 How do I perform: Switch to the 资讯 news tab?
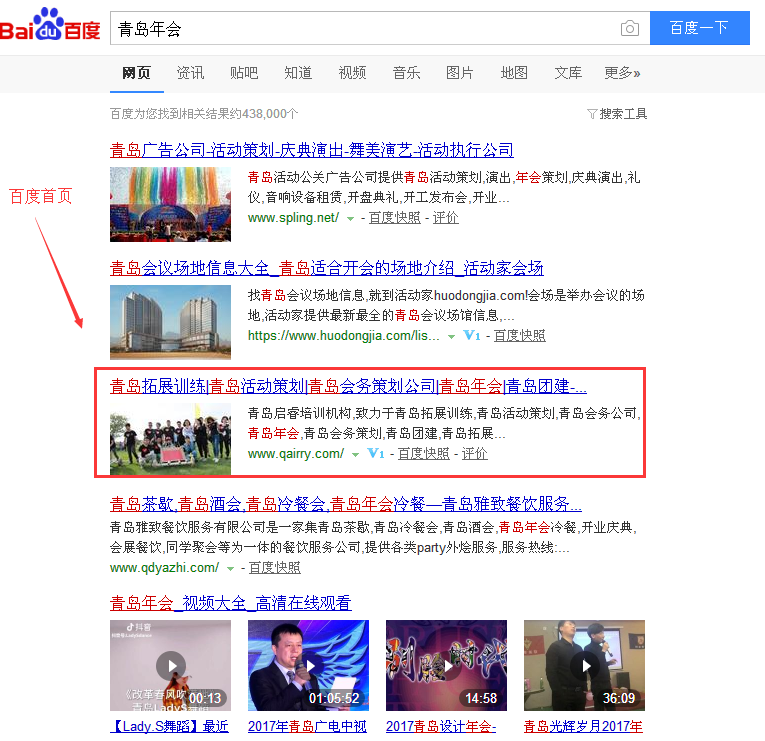click(190, 73)
